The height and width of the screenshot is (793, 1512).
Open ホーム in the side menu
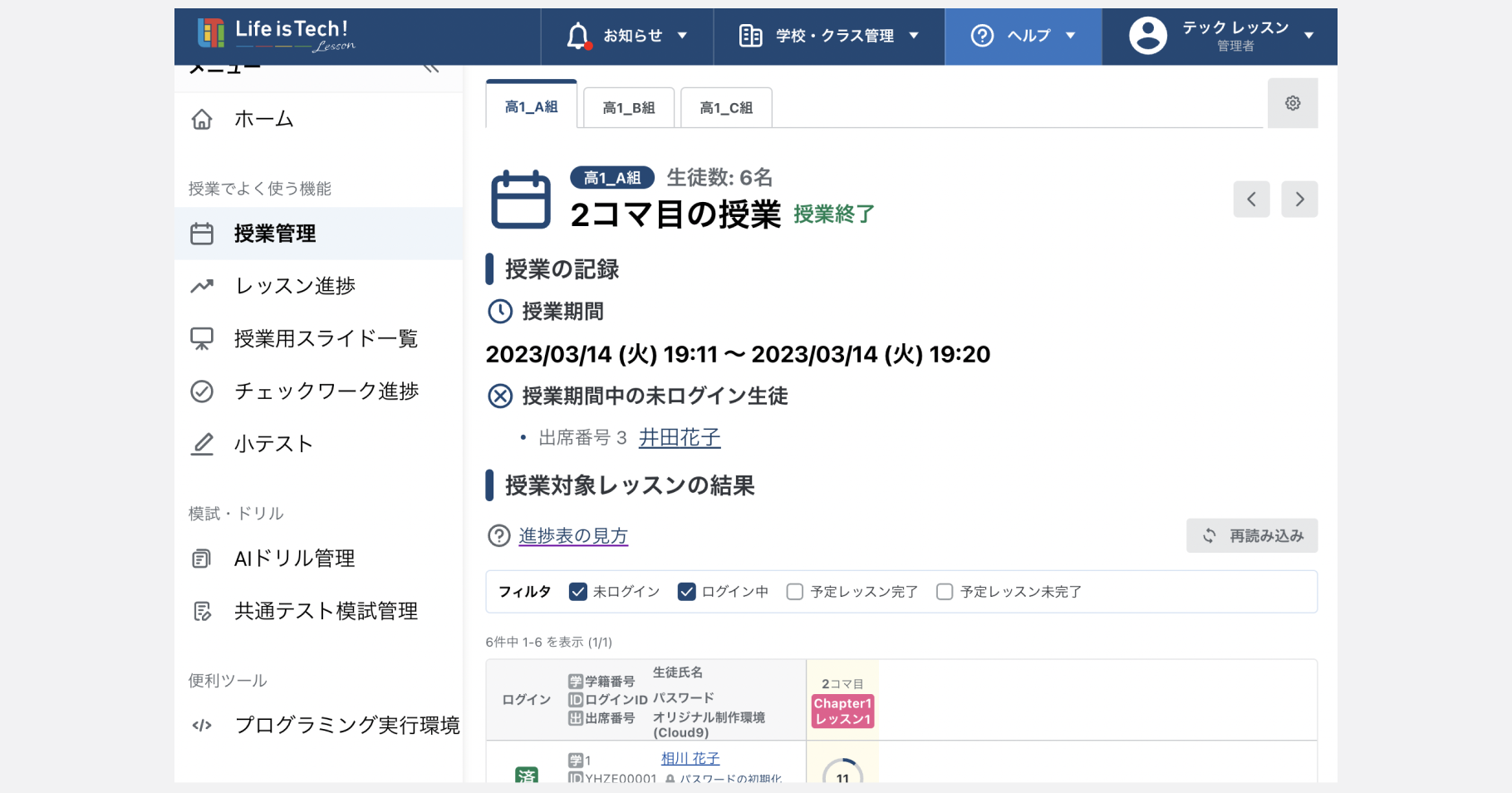tap(319, 119)
